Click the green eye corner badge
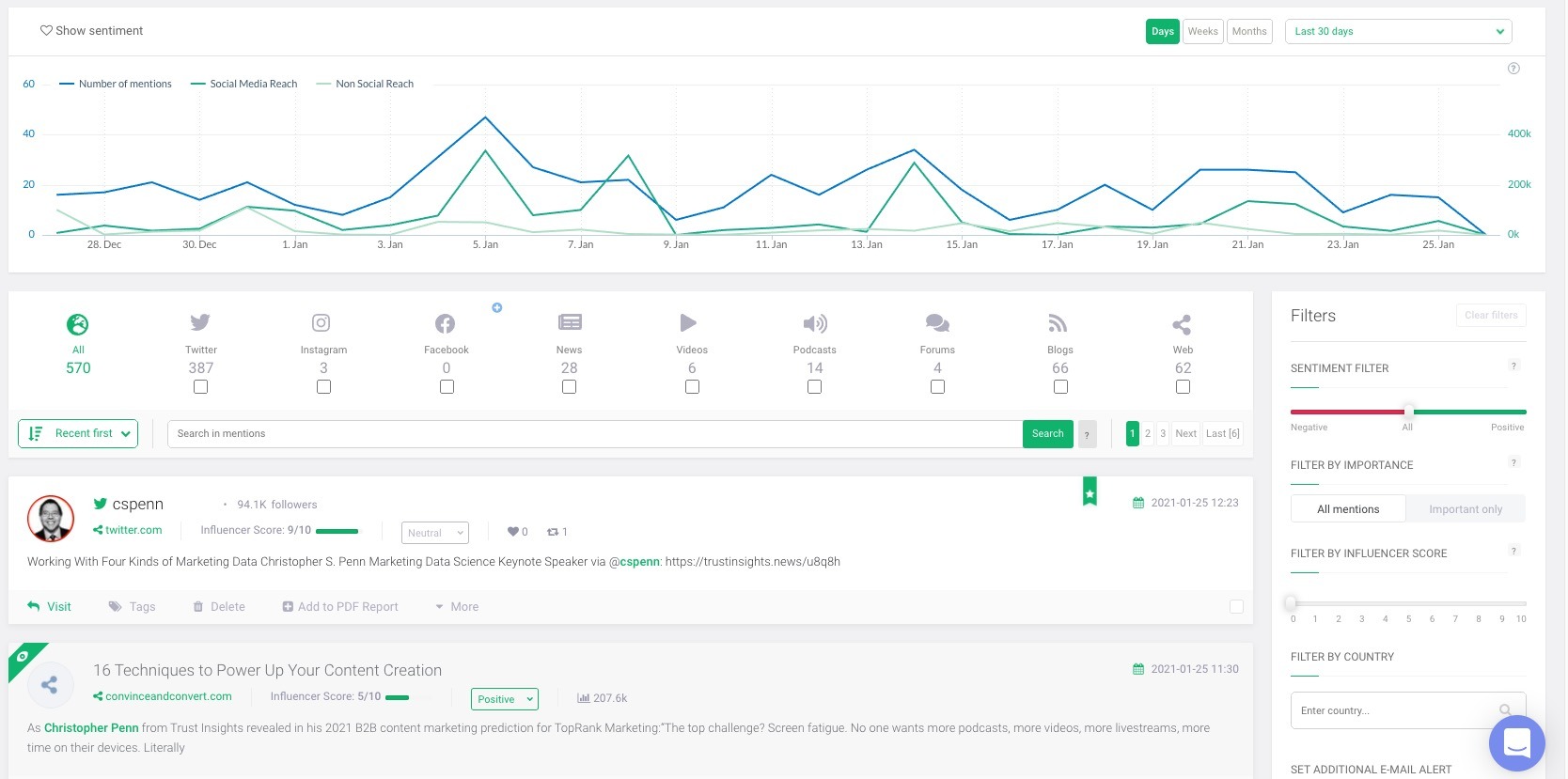 (x=23, y=656)
